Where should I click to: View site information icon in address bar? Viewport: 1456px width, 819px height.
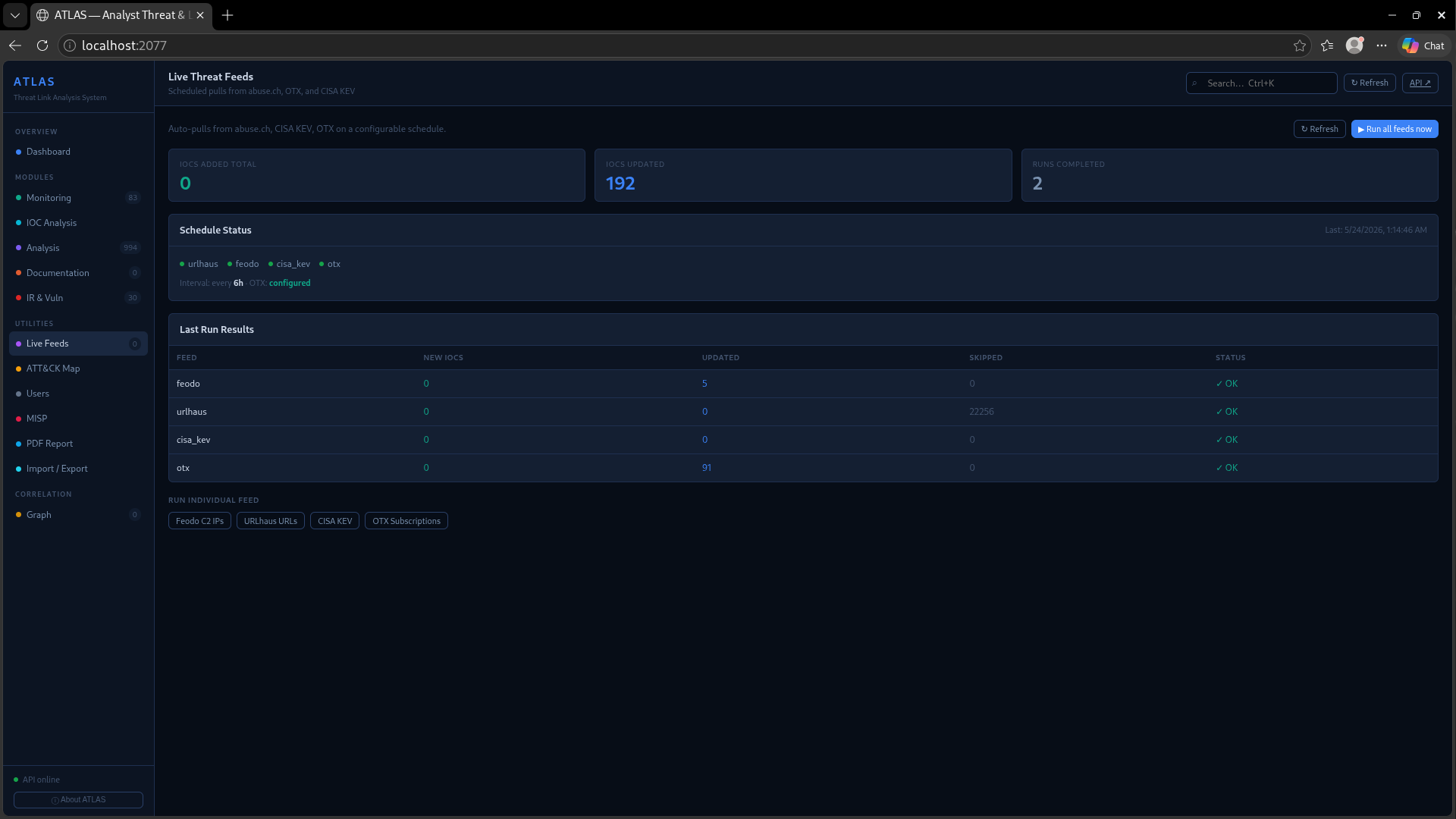tap(70, 45)
